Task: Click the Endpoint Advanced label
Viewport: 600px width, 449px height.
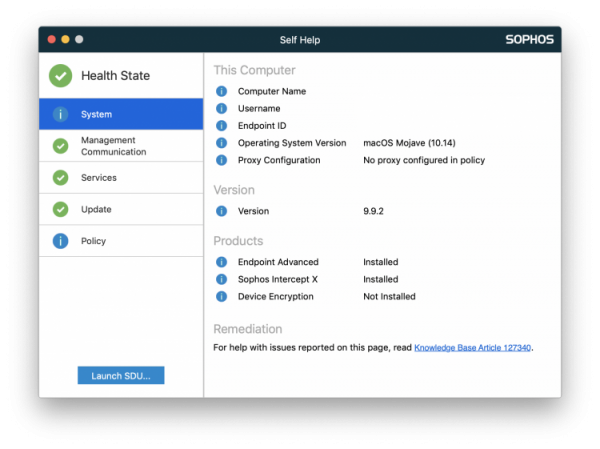Action: [278, 262]
